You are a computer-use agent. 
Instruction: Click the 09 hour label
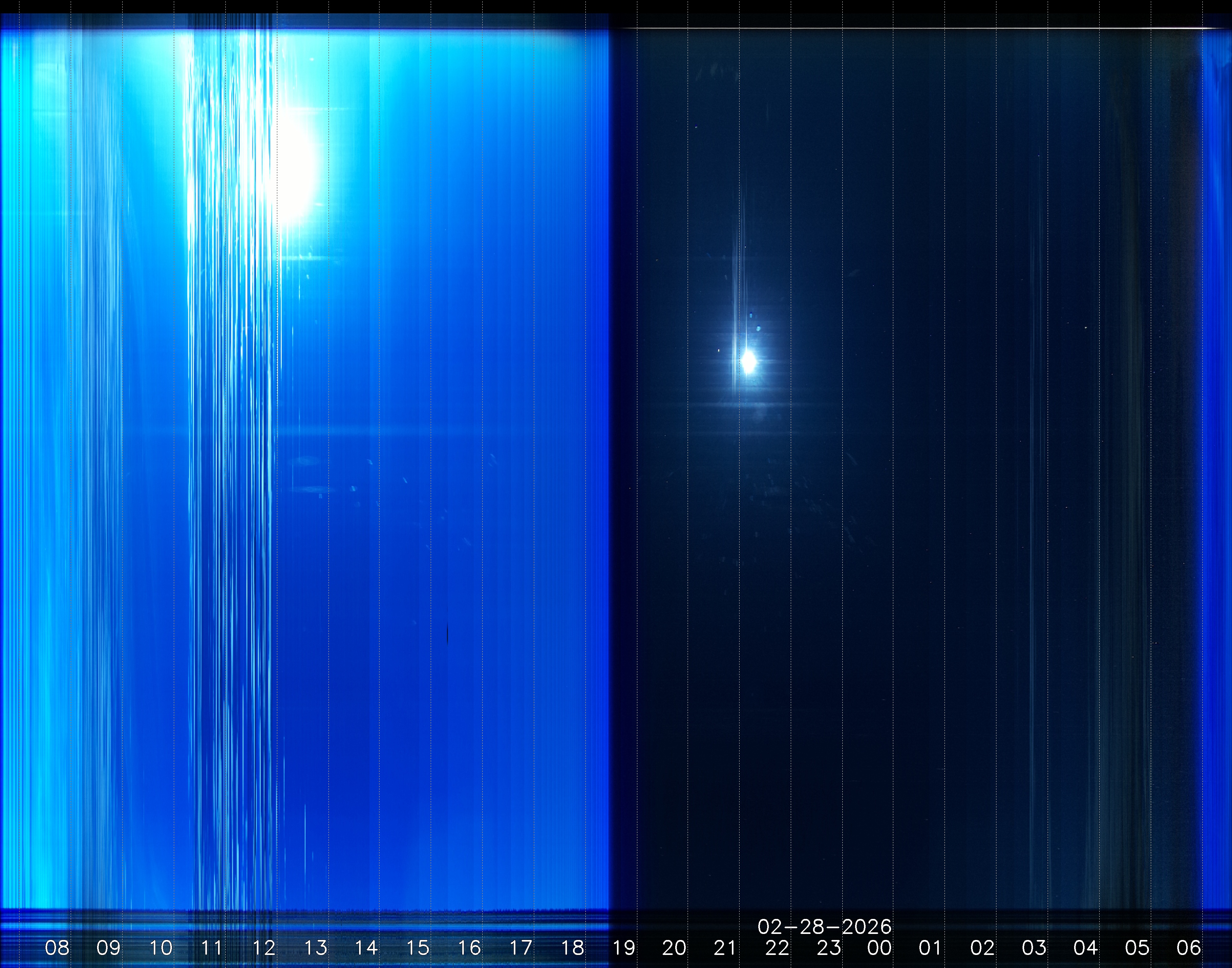108,948
